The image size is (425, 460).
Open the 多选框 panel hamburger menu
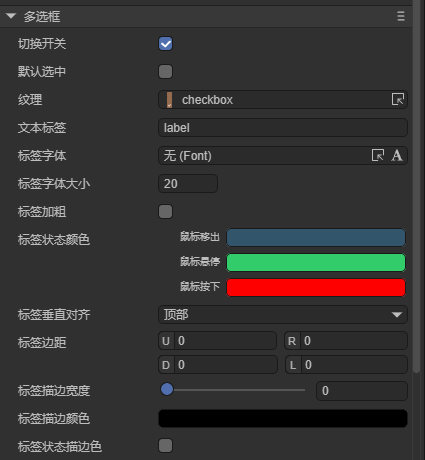click(x=401, y=16)
